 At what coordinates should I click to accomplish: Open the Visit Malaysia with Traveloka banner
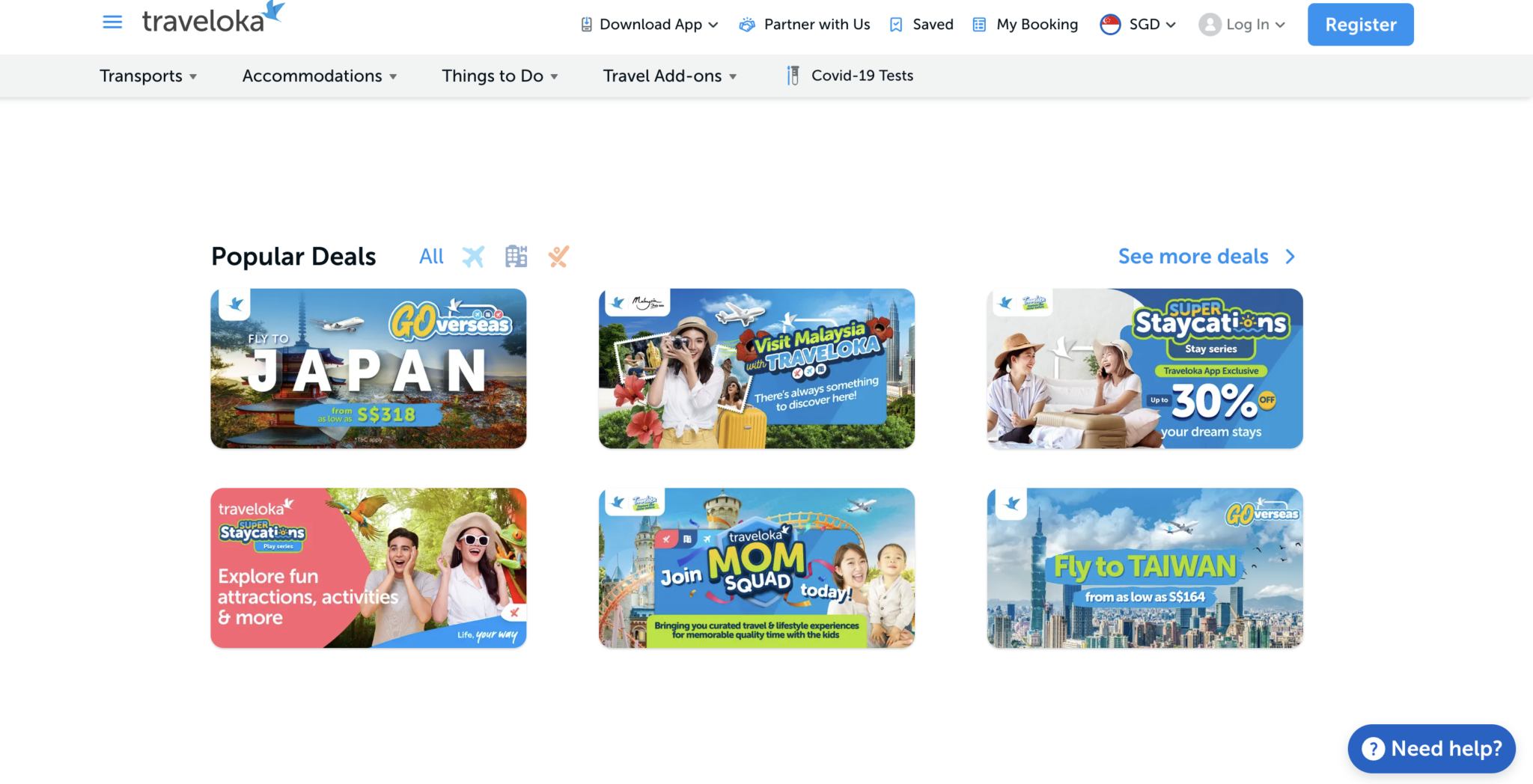[x=757, y=369]
